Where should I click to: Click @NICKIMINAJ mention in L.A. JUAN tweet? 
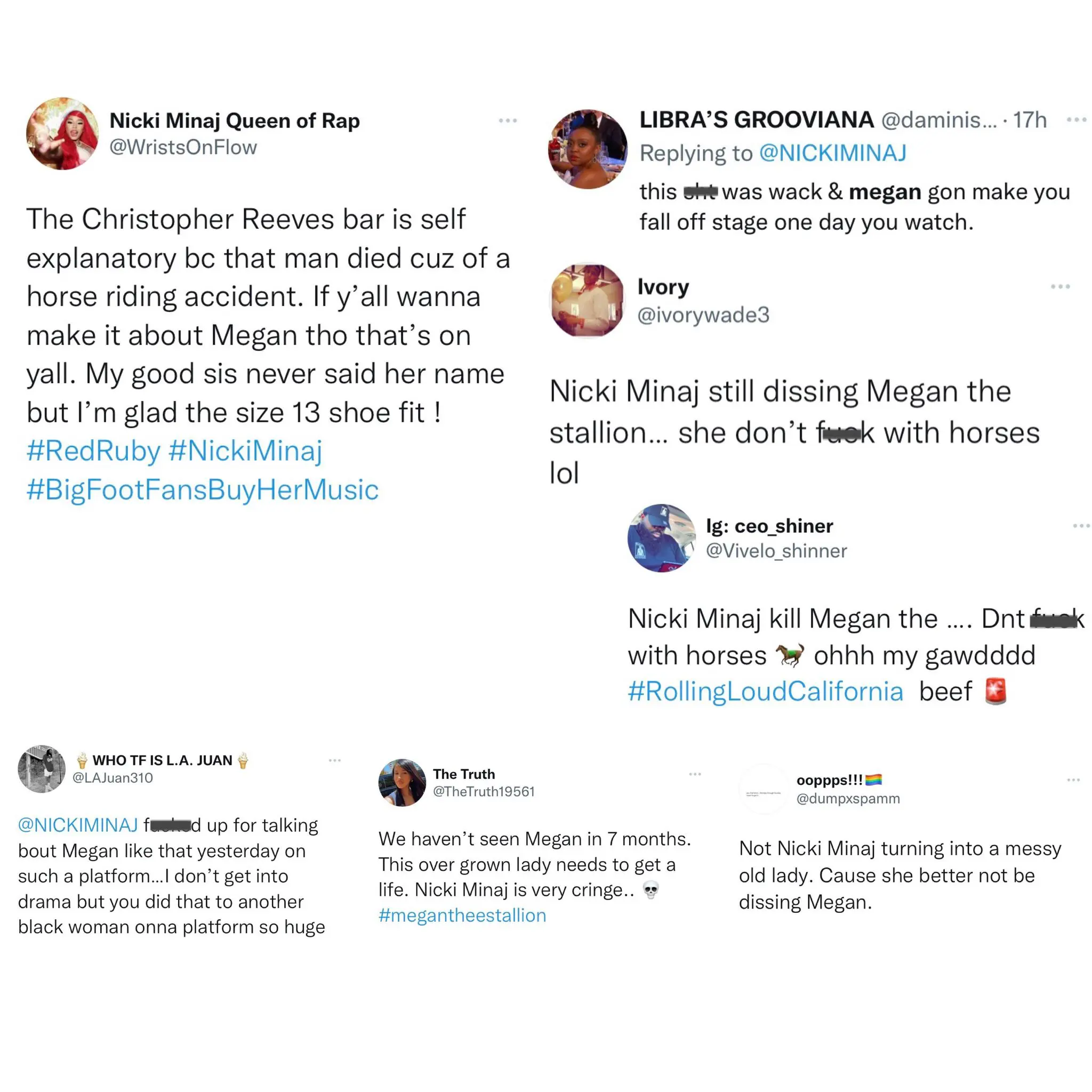pos(78,825)
